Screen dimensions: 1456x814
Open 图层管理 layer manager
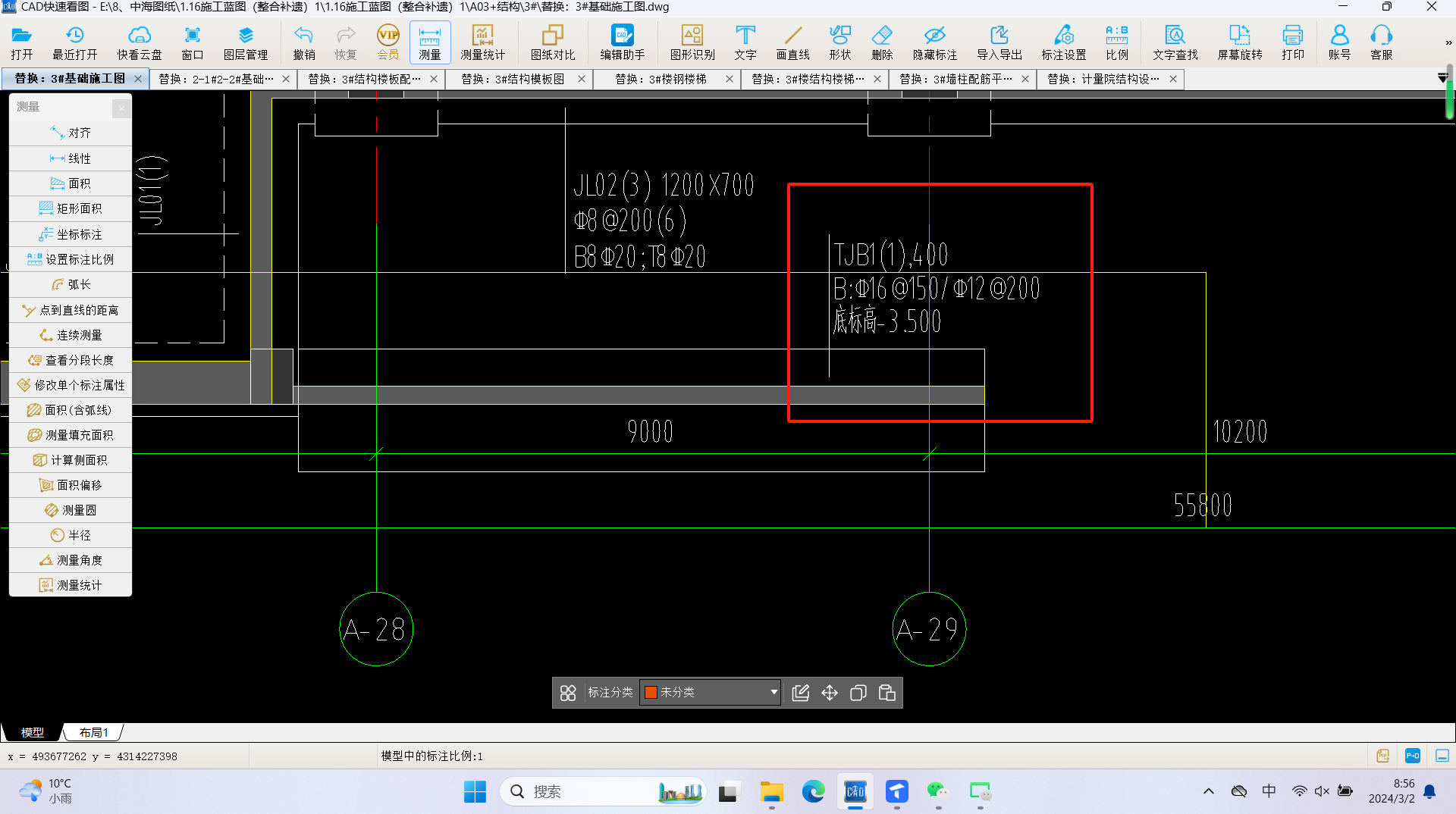click(x=246, y=42)
